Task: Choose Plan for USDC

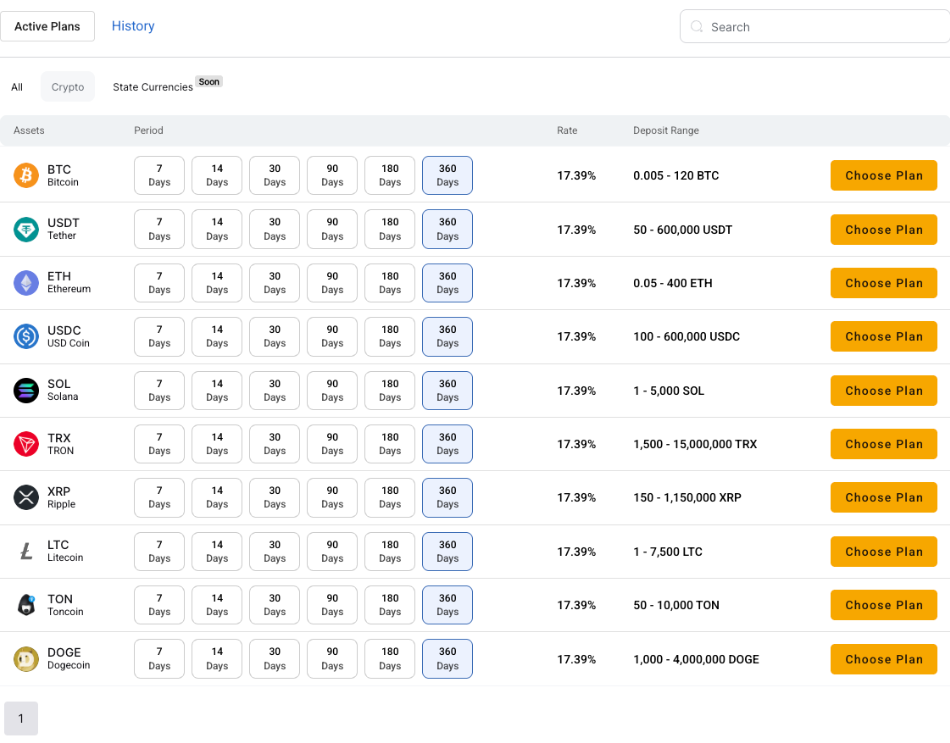Action: click(883, 336)
